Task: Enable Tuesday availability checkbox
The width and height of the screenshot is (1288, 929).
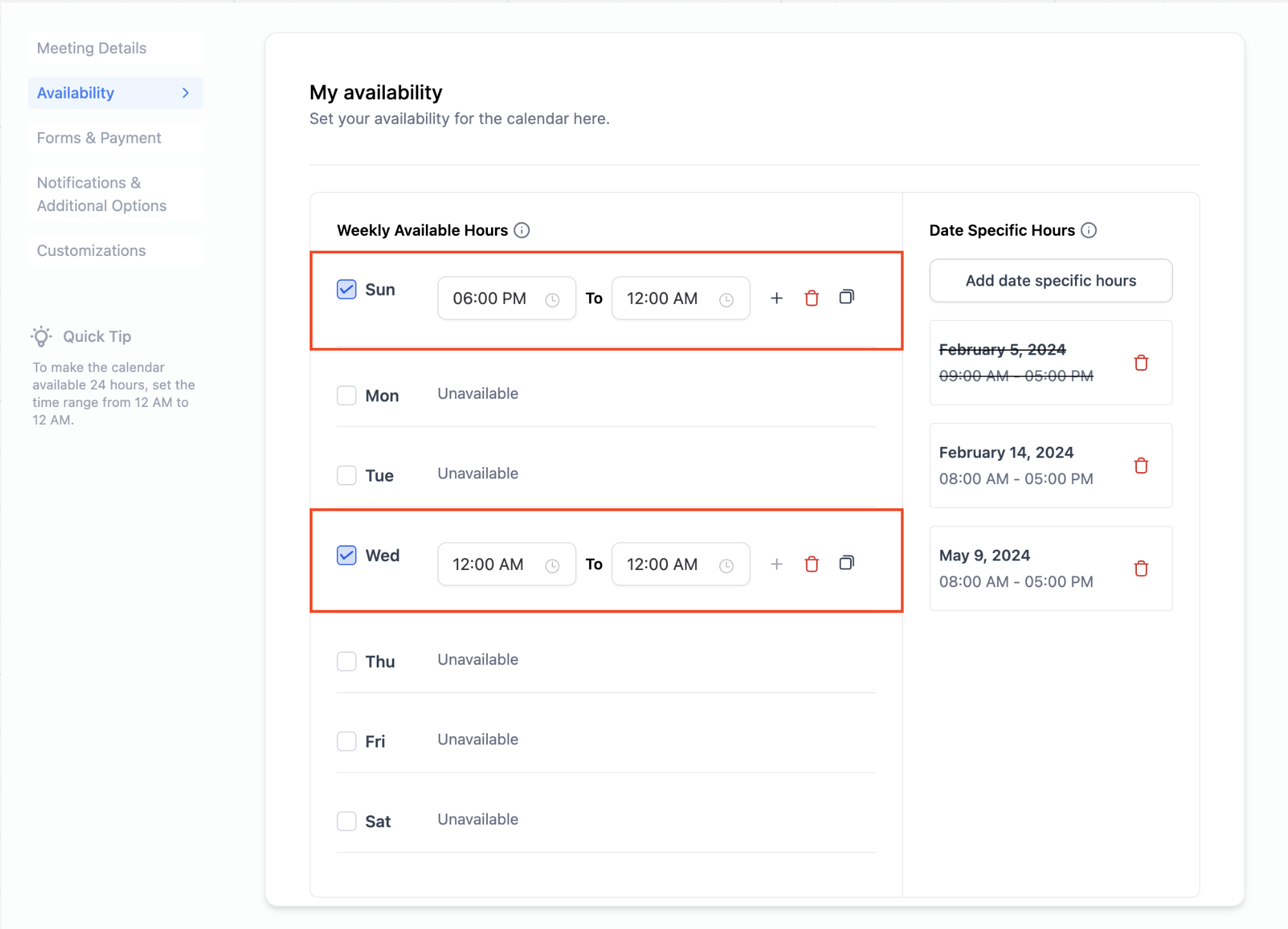Action: [346, 475]
